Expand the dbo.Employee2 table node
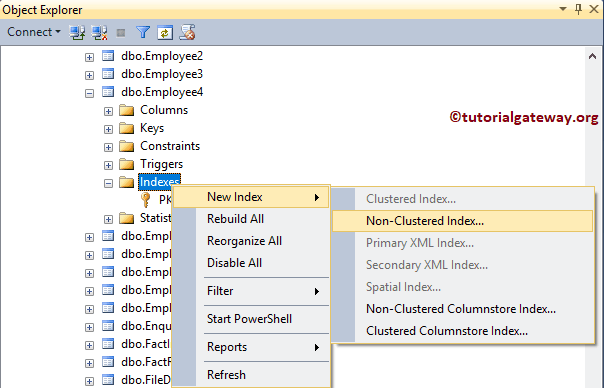604x388 pixels. click(x=89, y=57)
